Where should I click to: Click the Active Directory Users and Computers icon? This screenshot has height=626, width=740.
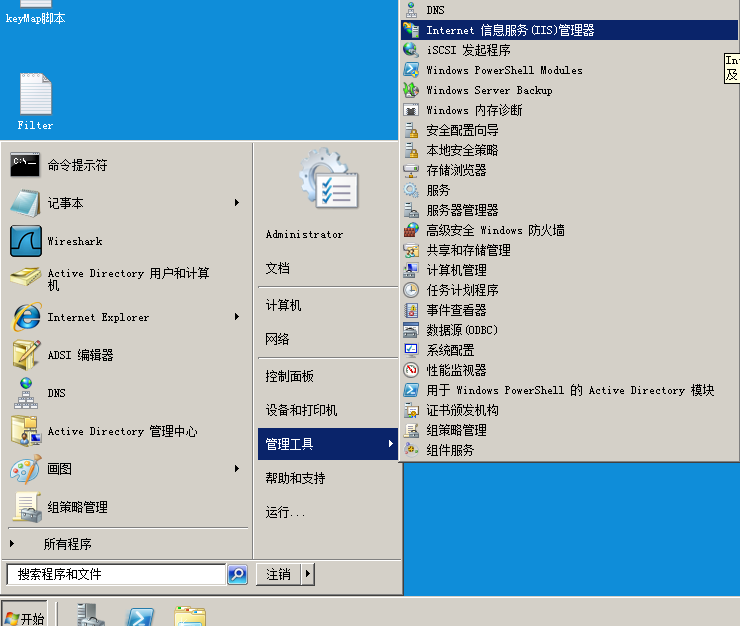coord(25,277)
